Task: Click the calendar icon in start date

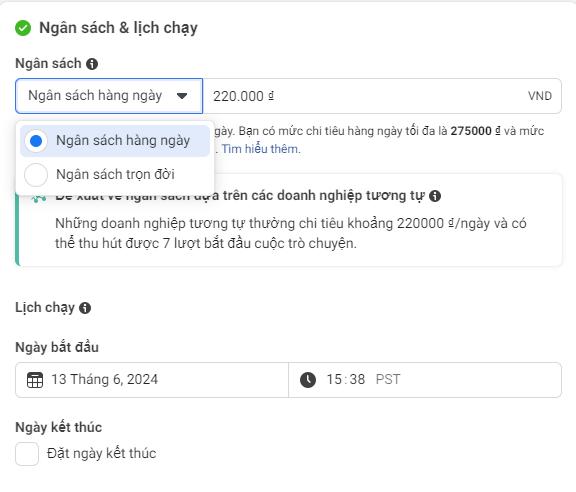Action: [x=35, y=380]
